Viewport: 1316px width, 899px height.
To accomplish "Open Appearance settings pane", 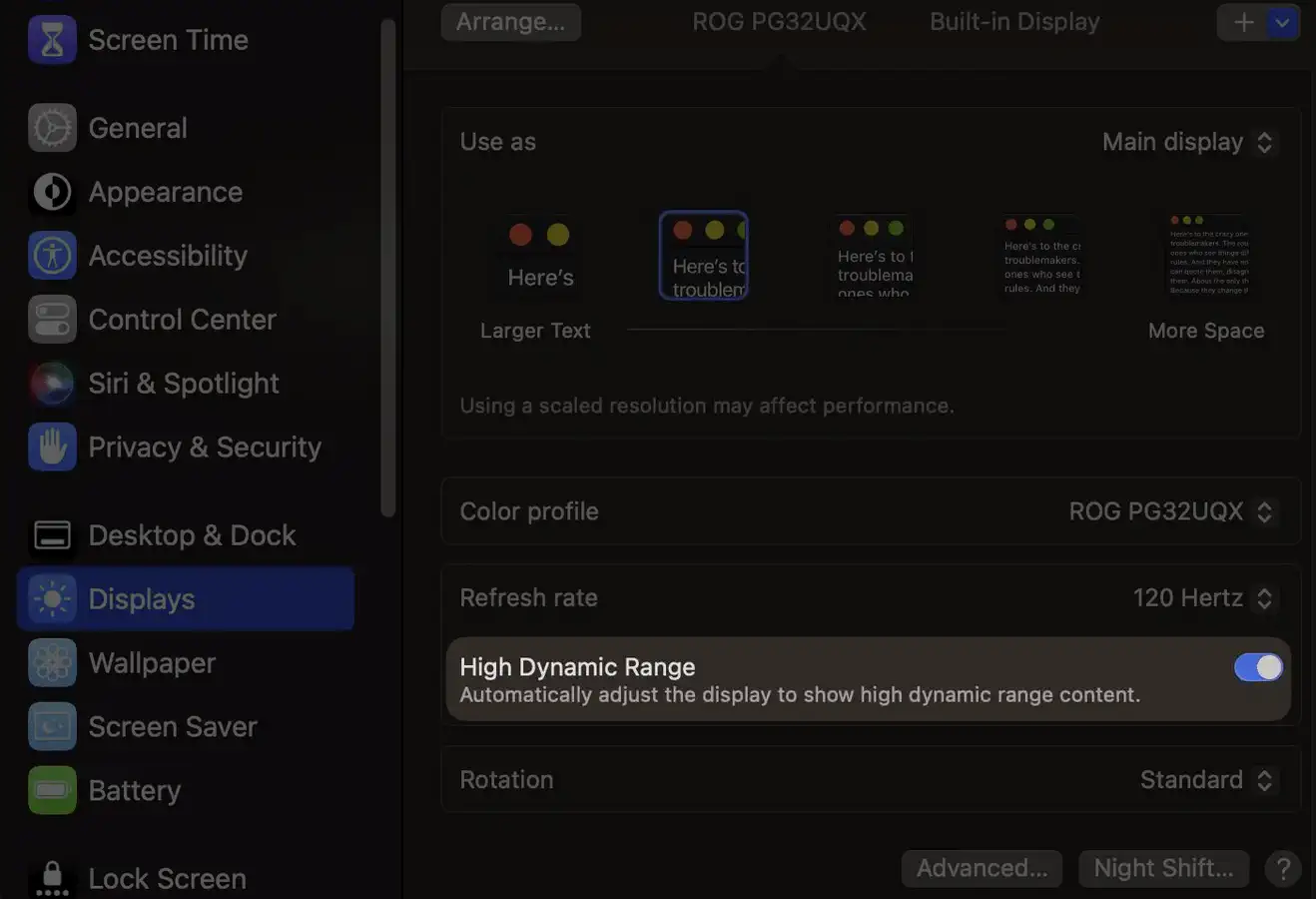I will pyautogui.click(x=186, y=192).
